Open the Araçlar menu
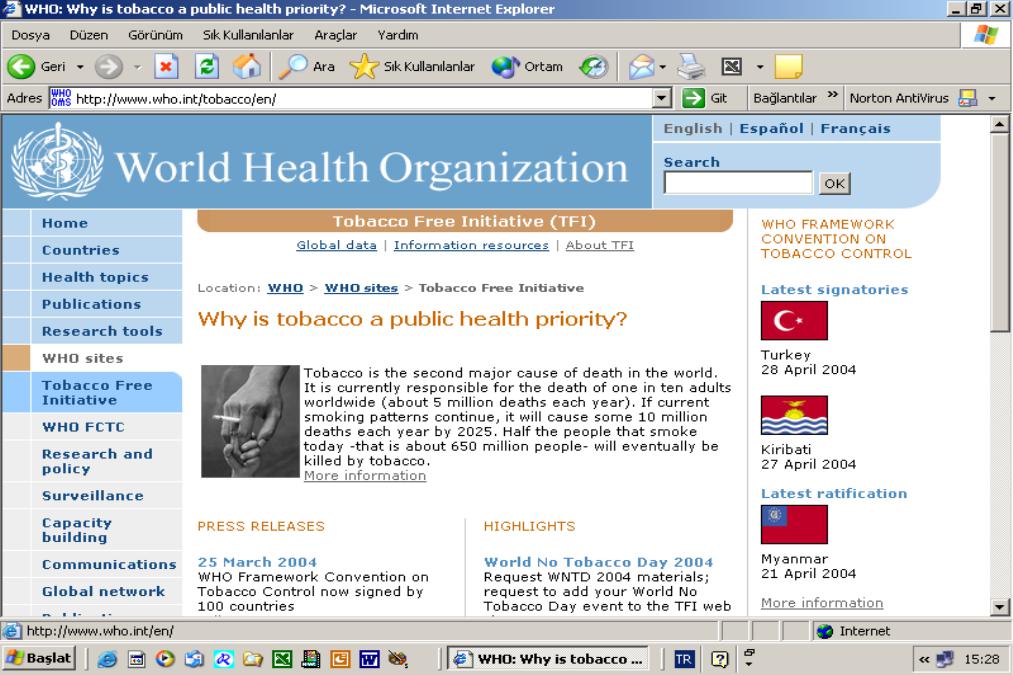Viewport: 1013px width, 675px height. (x=335, y=35)
